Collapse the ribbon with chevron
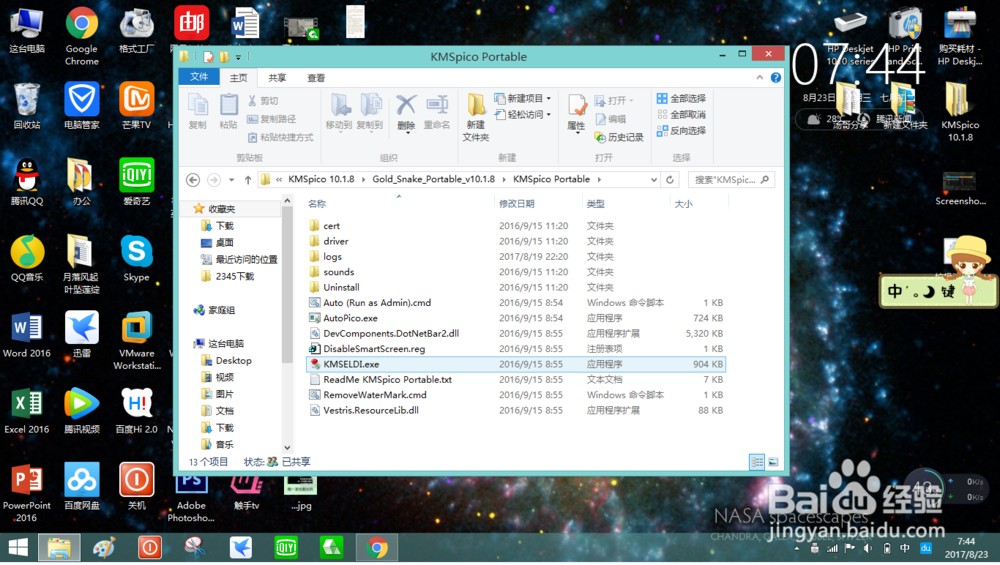 click(x=760, y=78)
